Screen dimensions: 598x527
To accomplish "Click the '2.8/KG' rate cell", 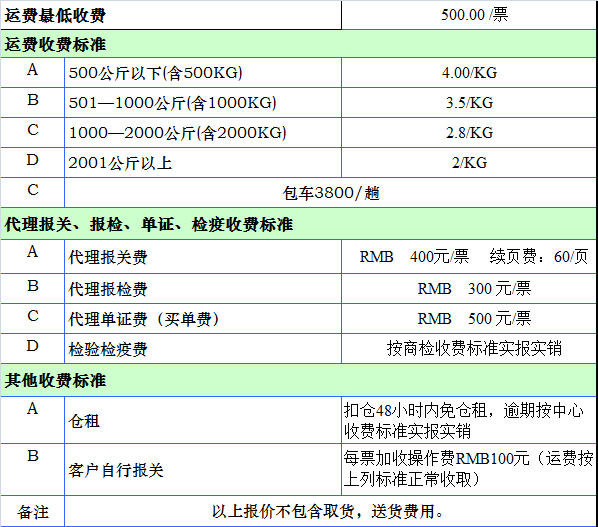I will tap(469, 133).
